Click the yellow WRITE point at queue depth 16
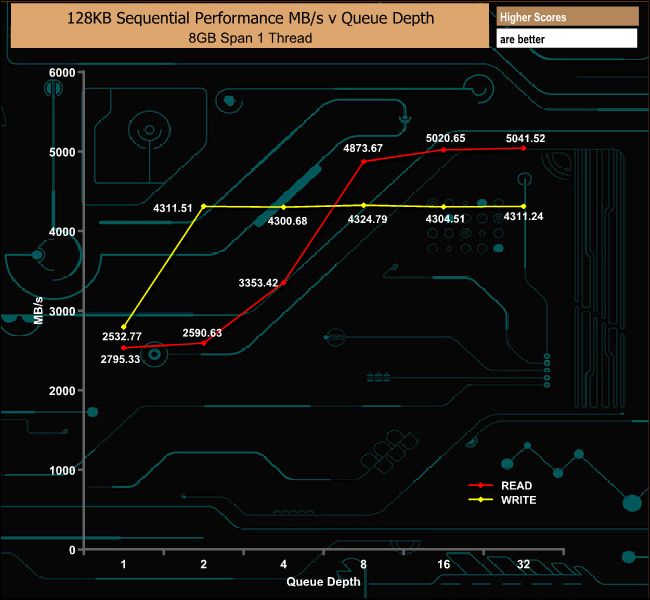The height and width of the screenshot is (600, 650). coord(444,206)
